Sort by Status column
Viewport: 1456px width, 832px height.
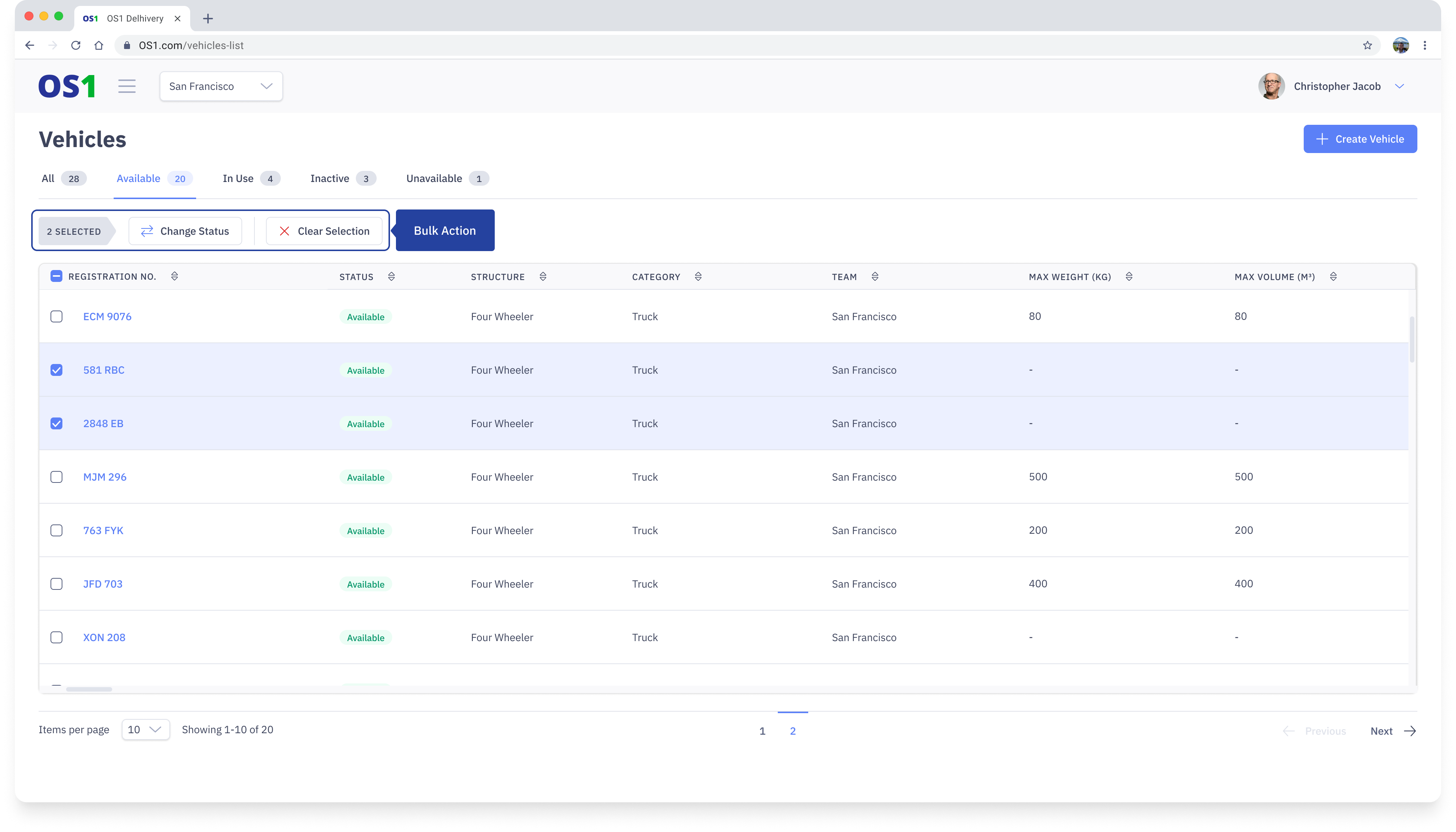click(391, 277)
